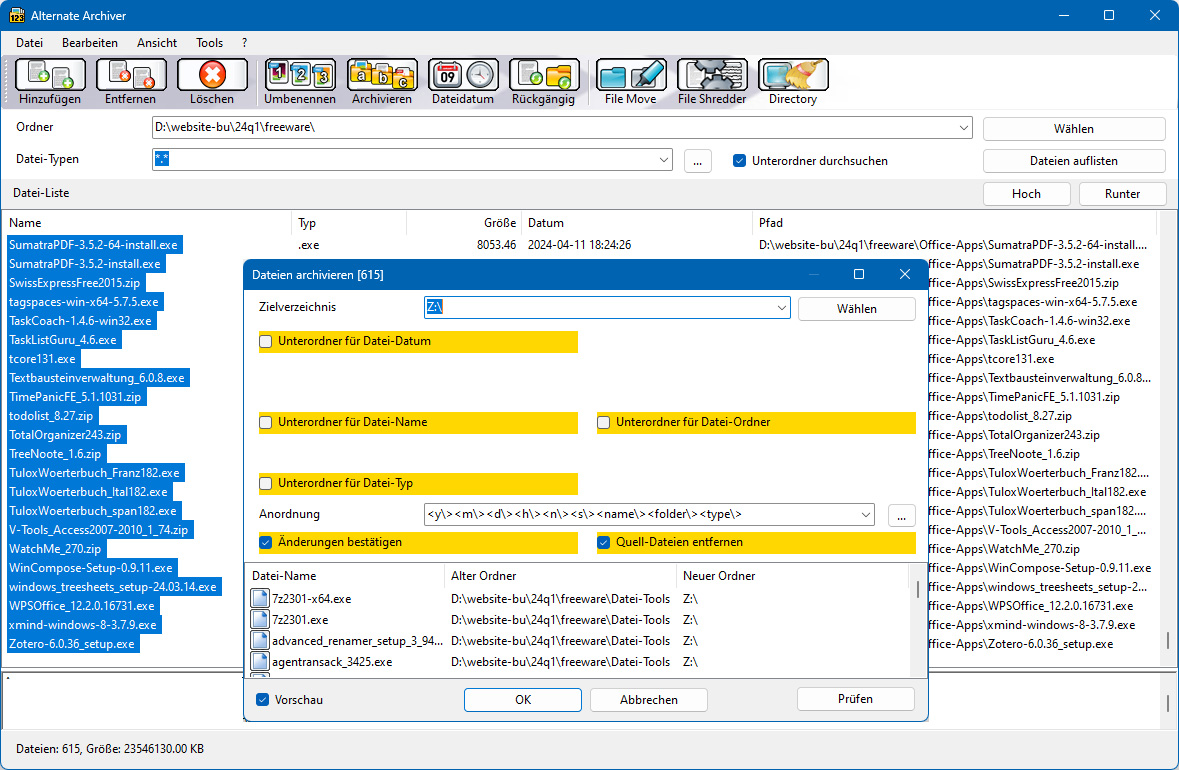The width and height of the screenshot is (1179, 770).
Task: Click the Alternate Archiver app icon in title bar
Action: [17, 15]
